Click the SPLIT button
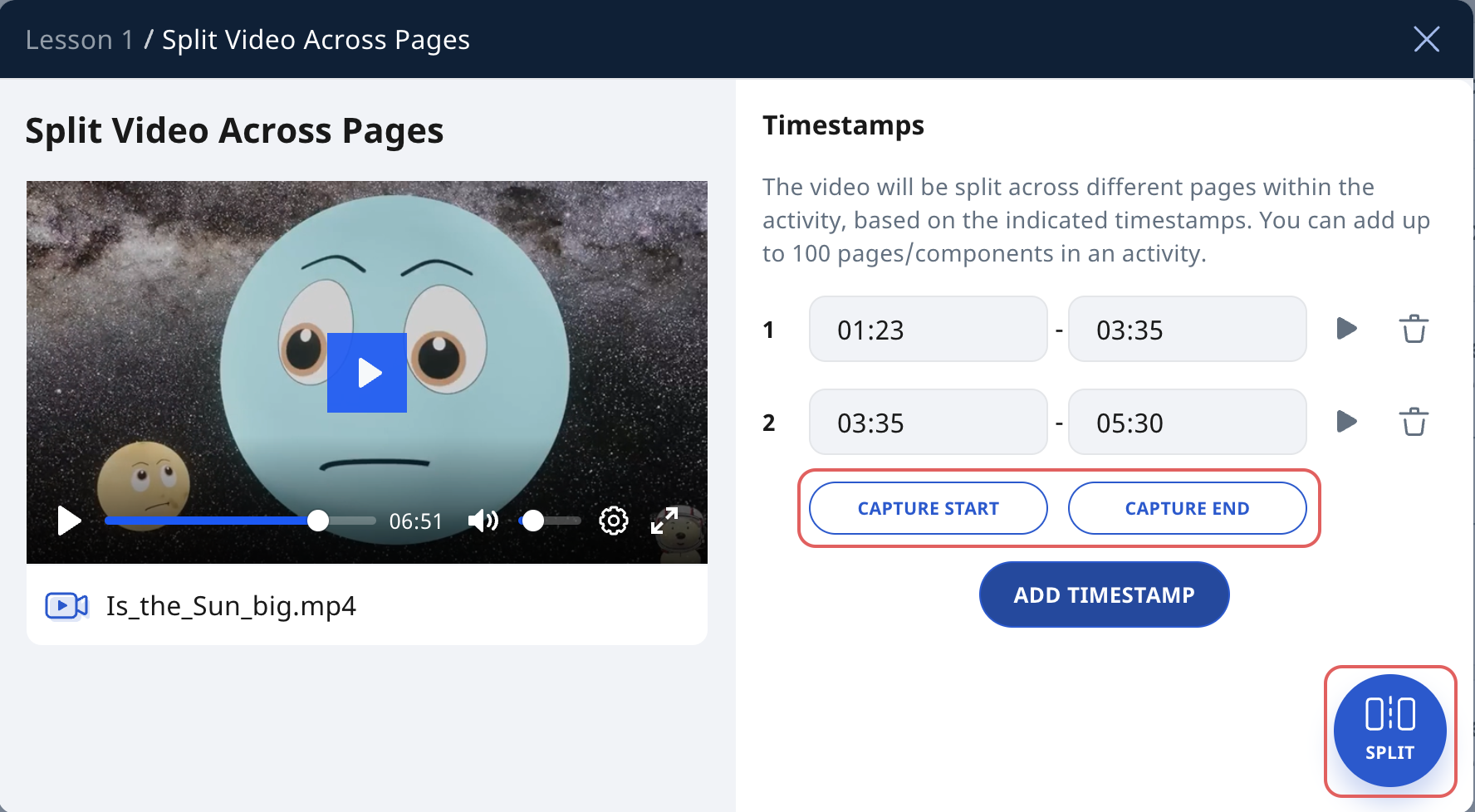 [x=1389, y=731]
